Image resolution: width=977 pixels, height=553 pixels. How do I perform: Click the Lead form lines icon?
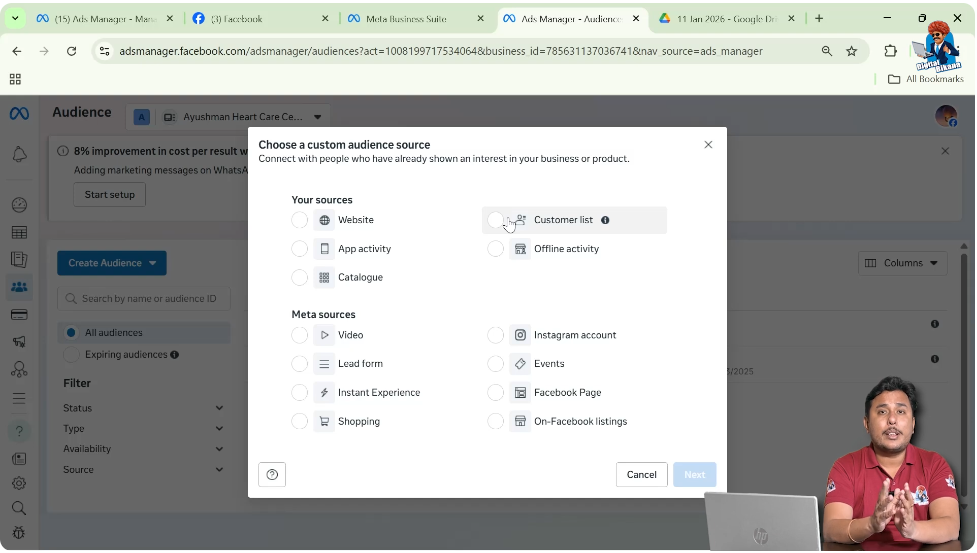point(324,364)
